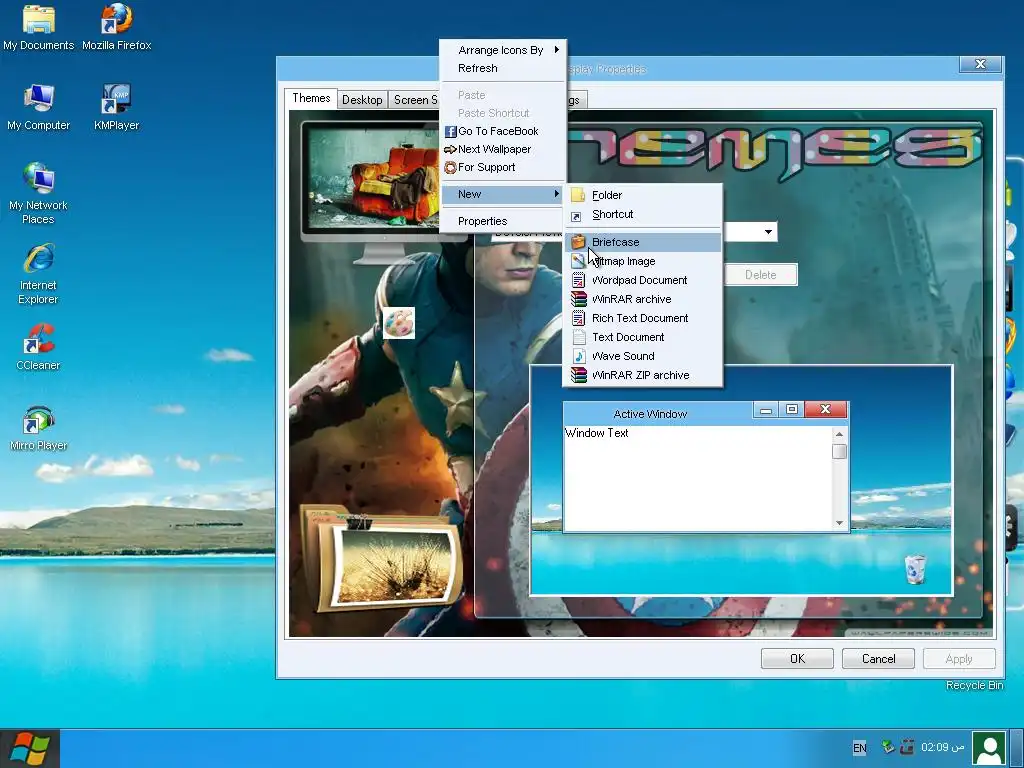Click the monitor wallpaper preview thumbnail
The height and width of the screenshot is (768, 1024).
point(371,176)
